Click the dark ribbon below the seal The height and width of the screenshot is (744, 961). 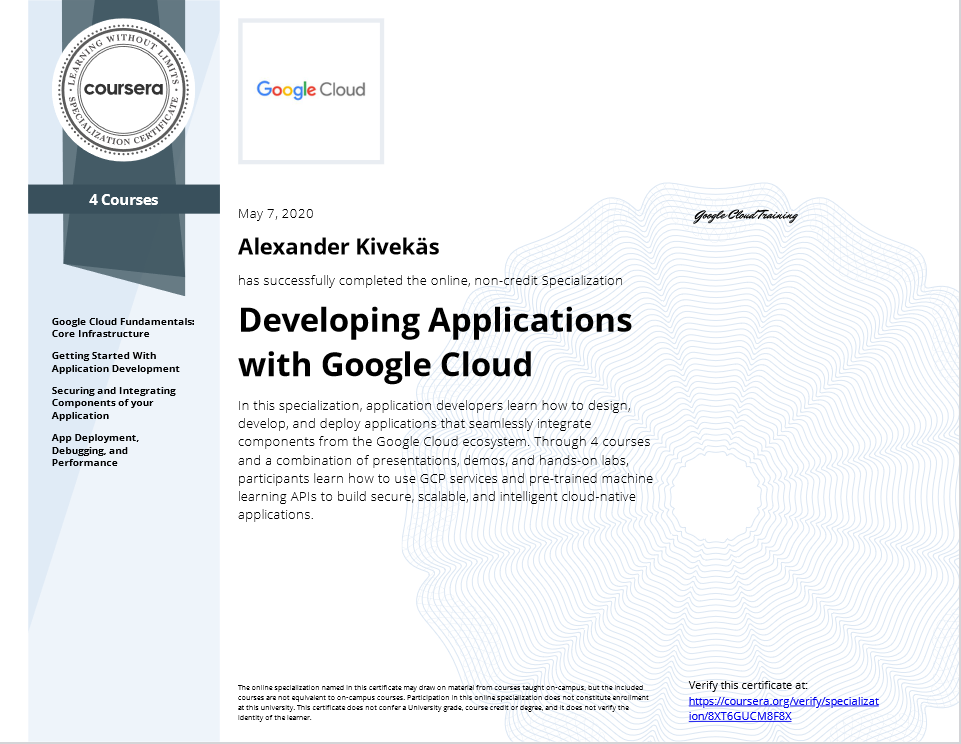[123, 250]
